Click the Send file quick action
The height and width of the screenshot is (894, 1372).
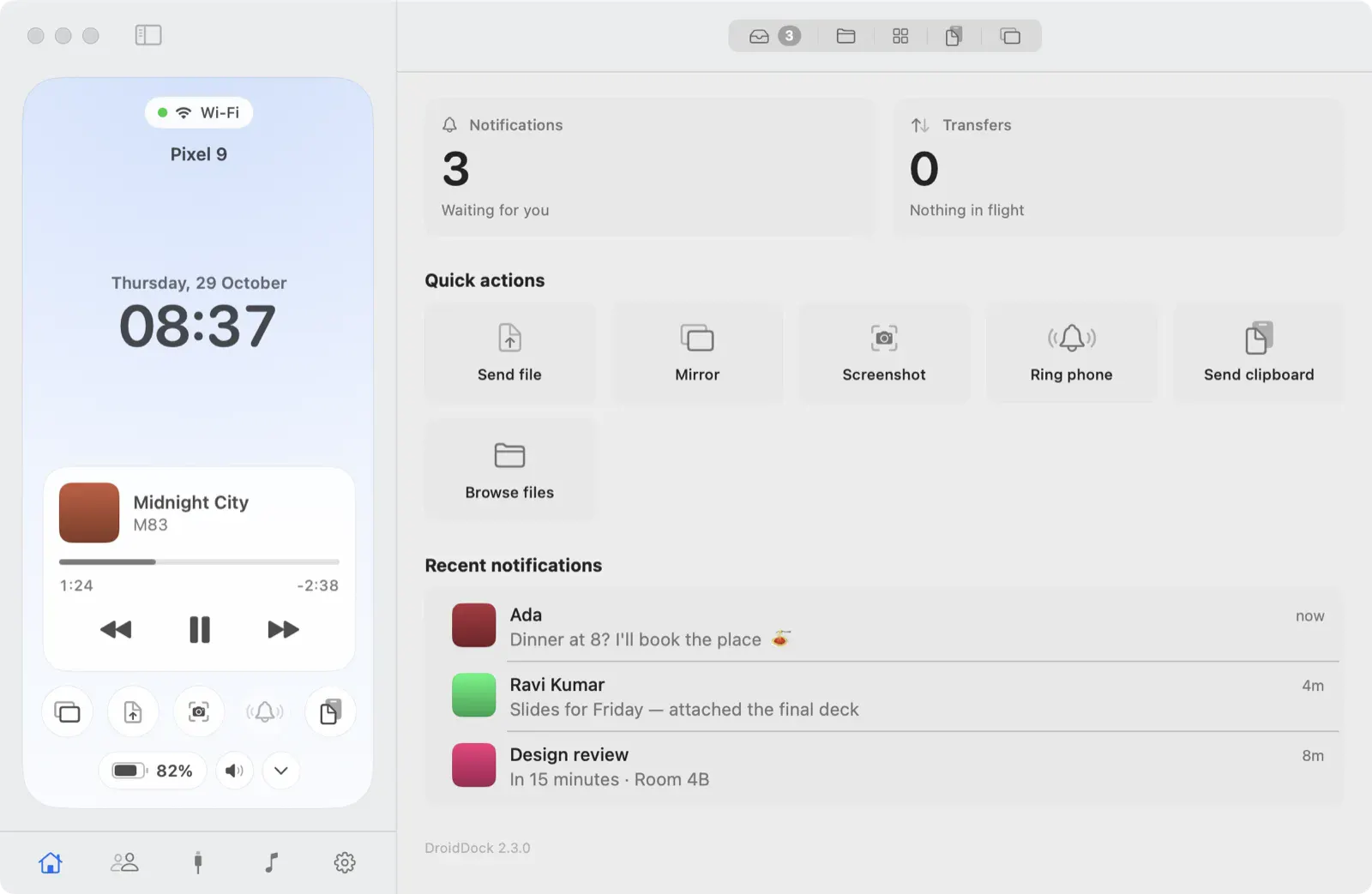(x=509, y=353)
